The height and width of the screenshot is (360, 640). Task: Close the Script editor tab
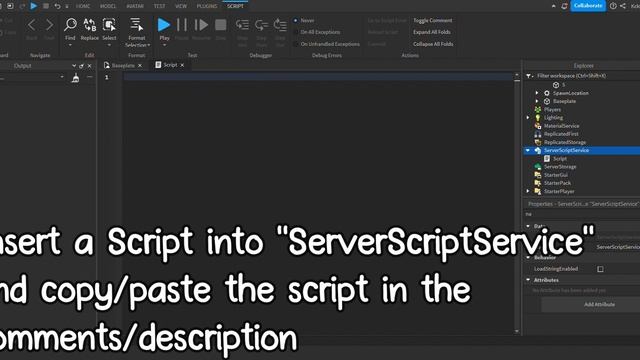click(x=182, y=65)
